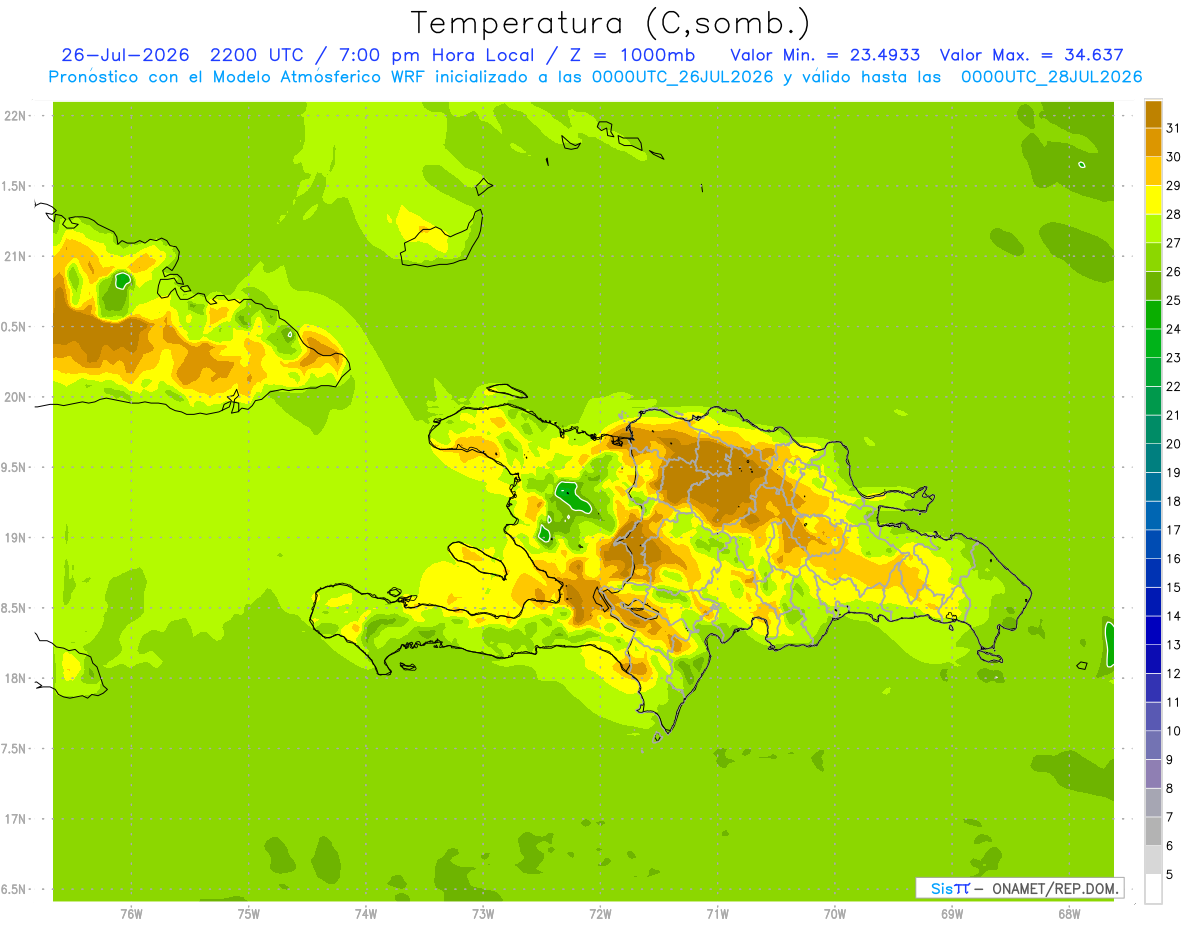
Task: Click colorbar label '20'
Action: (x=1173, y=444)
